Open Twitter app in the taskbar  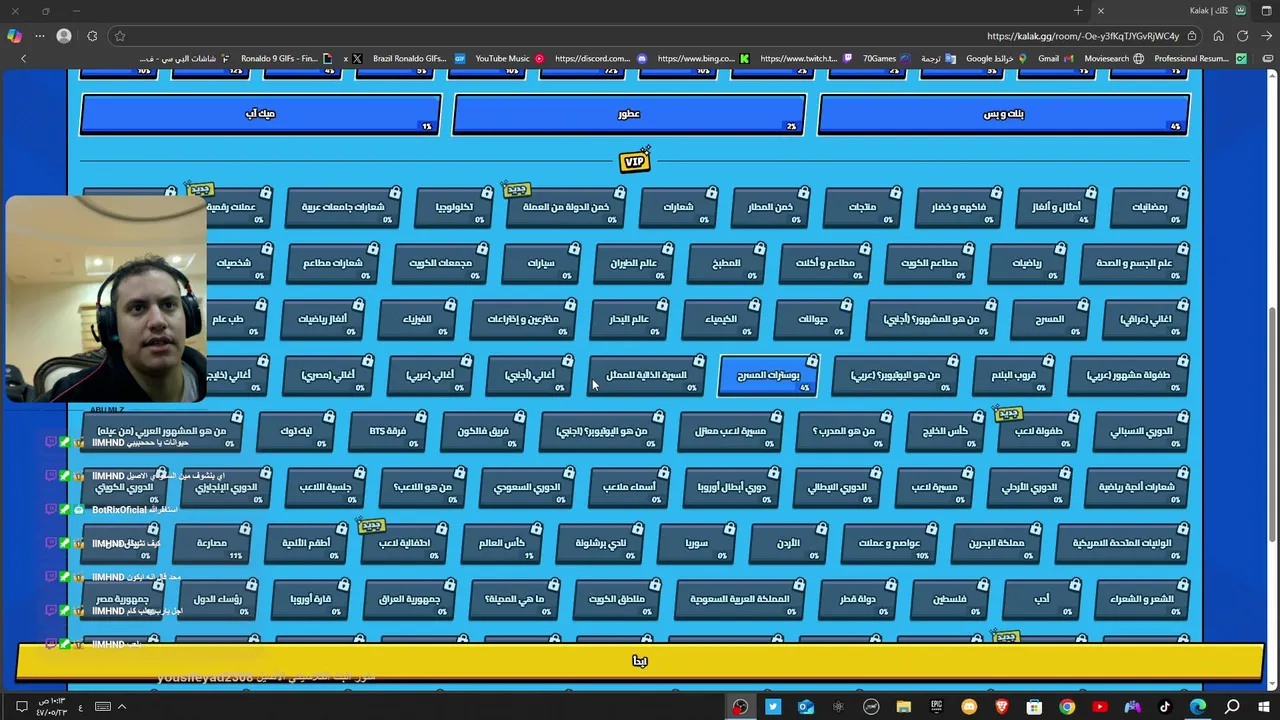point(773,707)
